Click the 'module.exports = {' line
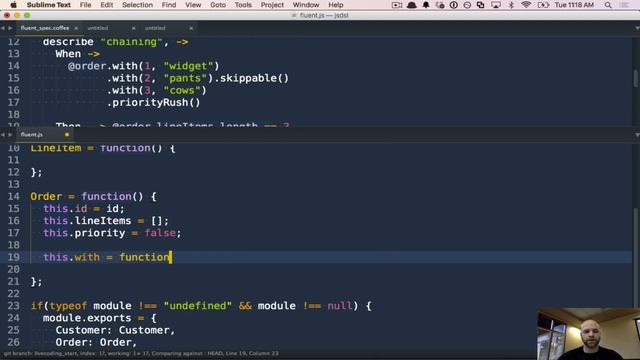 tap(100, 318)
